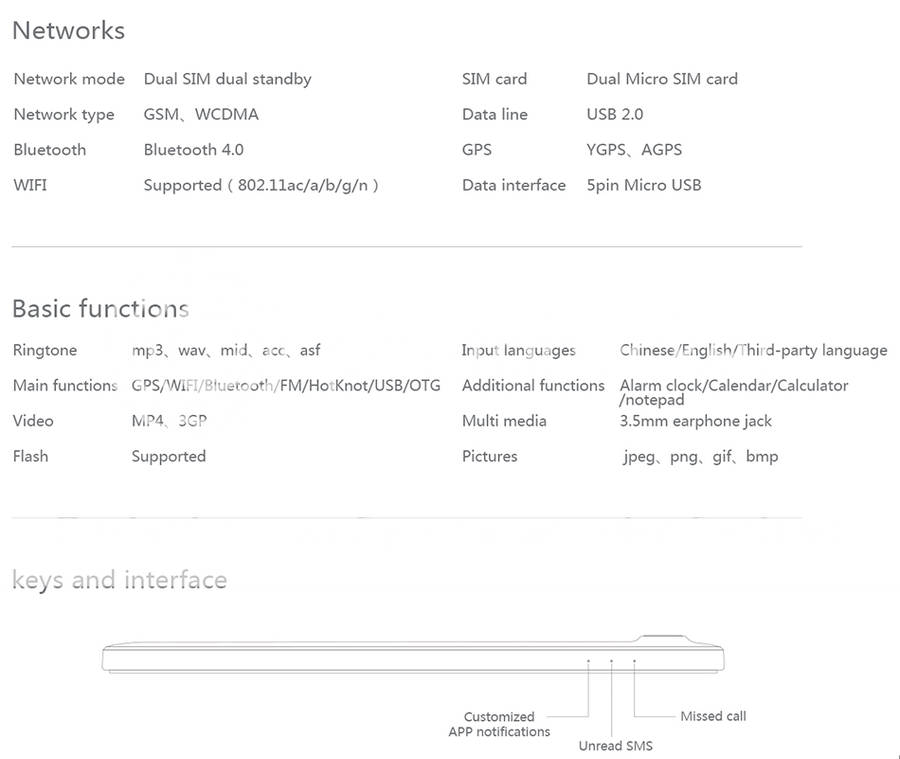Select the 'Chinese/English/Third-party language' text
The image size is (900, 759).
tap(753, 350)
